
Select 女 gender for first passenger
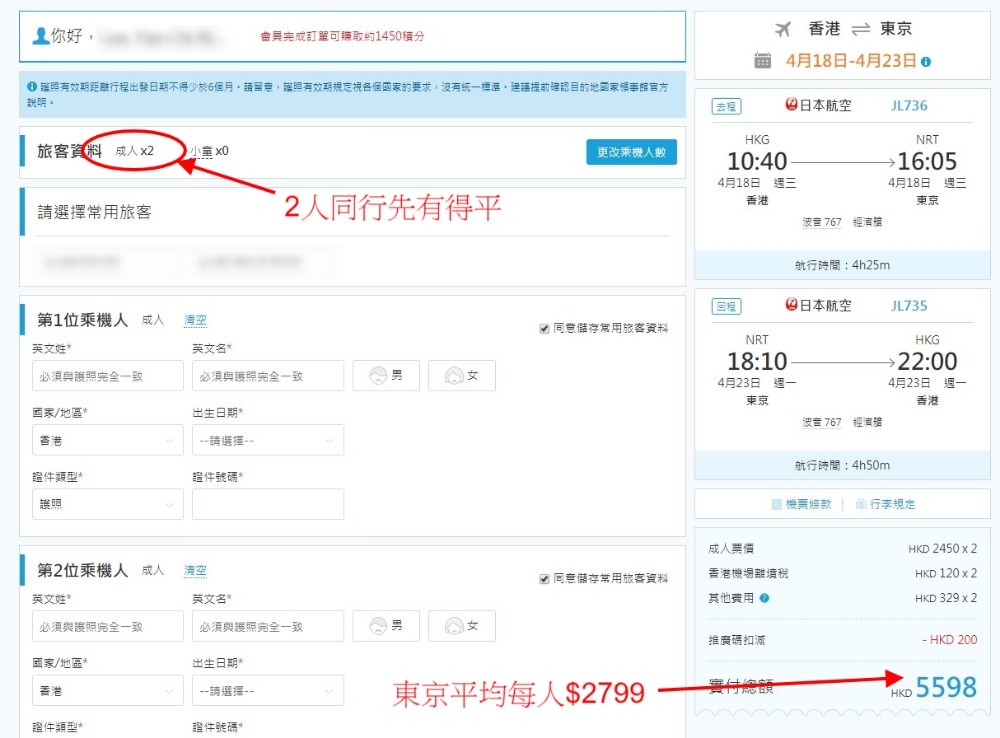point(462,376)
